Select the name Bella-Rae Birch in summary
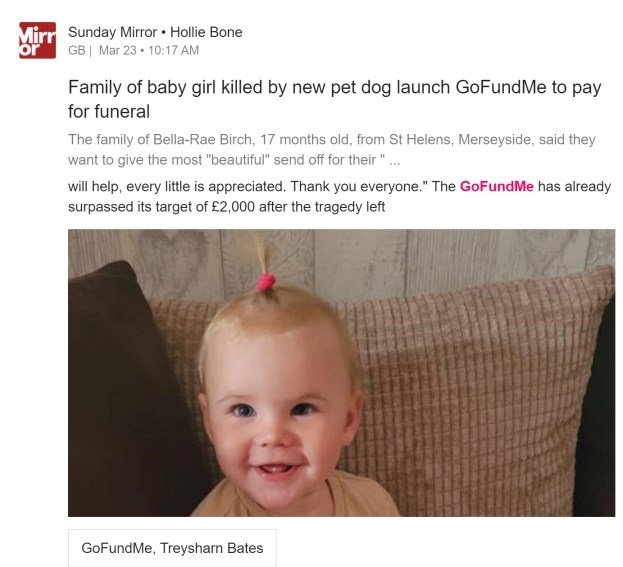 point(202,139)
